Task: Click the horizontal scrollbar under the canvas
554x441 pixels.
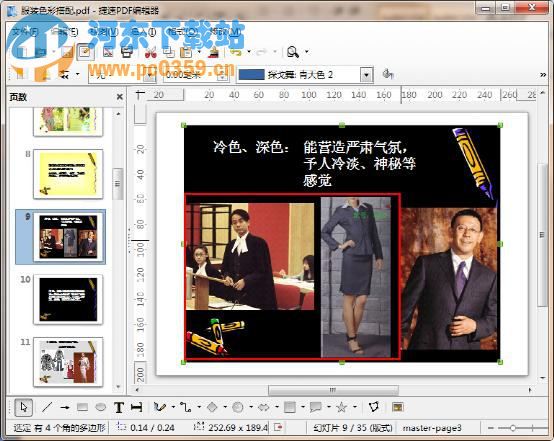Action: tap(333, 390)
